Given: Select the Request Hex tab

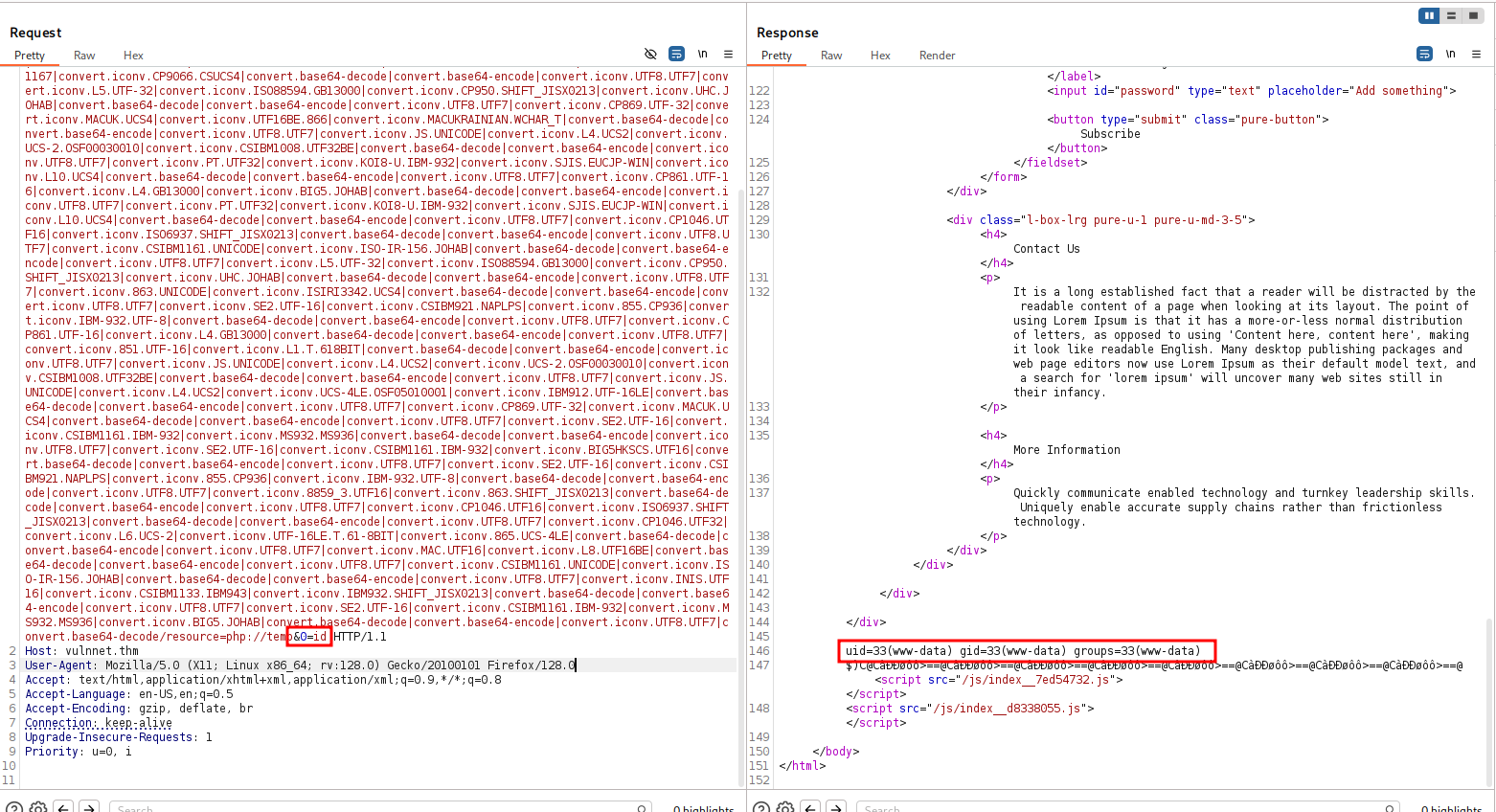Looking at the screenshot, I should 133,56.
